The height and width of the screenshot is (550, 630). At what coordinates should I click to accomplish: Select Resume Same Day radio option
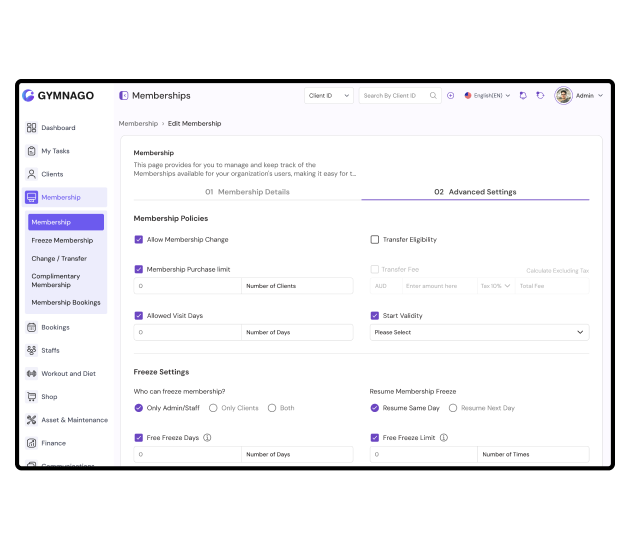pos(375,408)
